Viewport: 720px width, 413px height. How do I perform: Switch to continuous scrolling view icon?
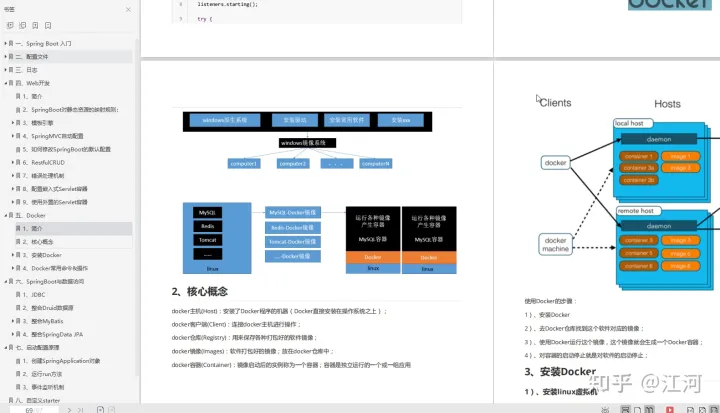click(625, 409)
